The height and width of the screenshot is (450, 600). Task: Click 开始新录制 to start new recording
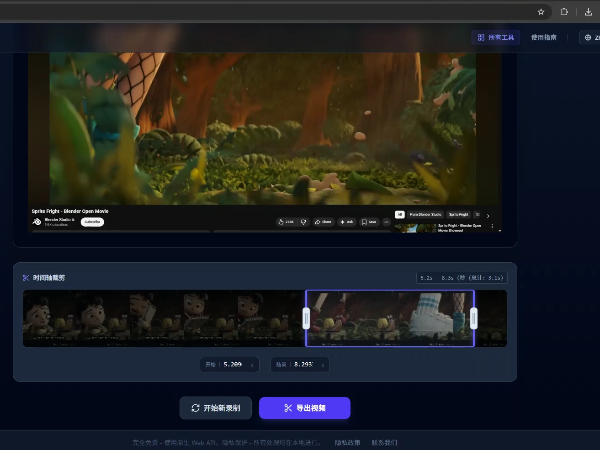[x=216, y=408]
